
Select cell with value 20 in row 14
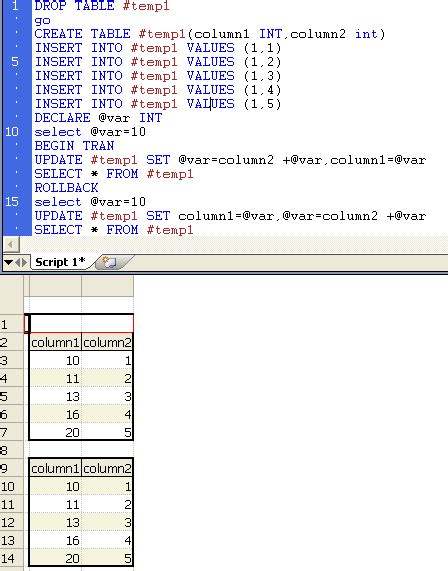coord(55,558)
